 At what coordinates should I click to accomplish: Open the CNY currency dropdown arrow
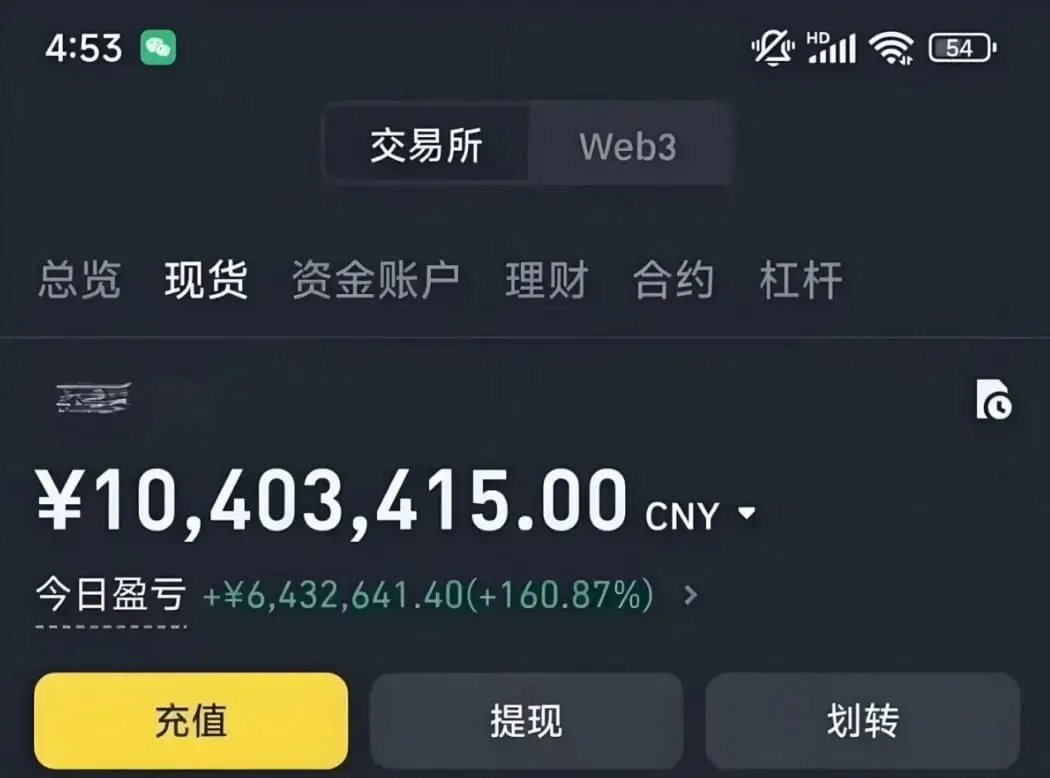pos(746,513)
